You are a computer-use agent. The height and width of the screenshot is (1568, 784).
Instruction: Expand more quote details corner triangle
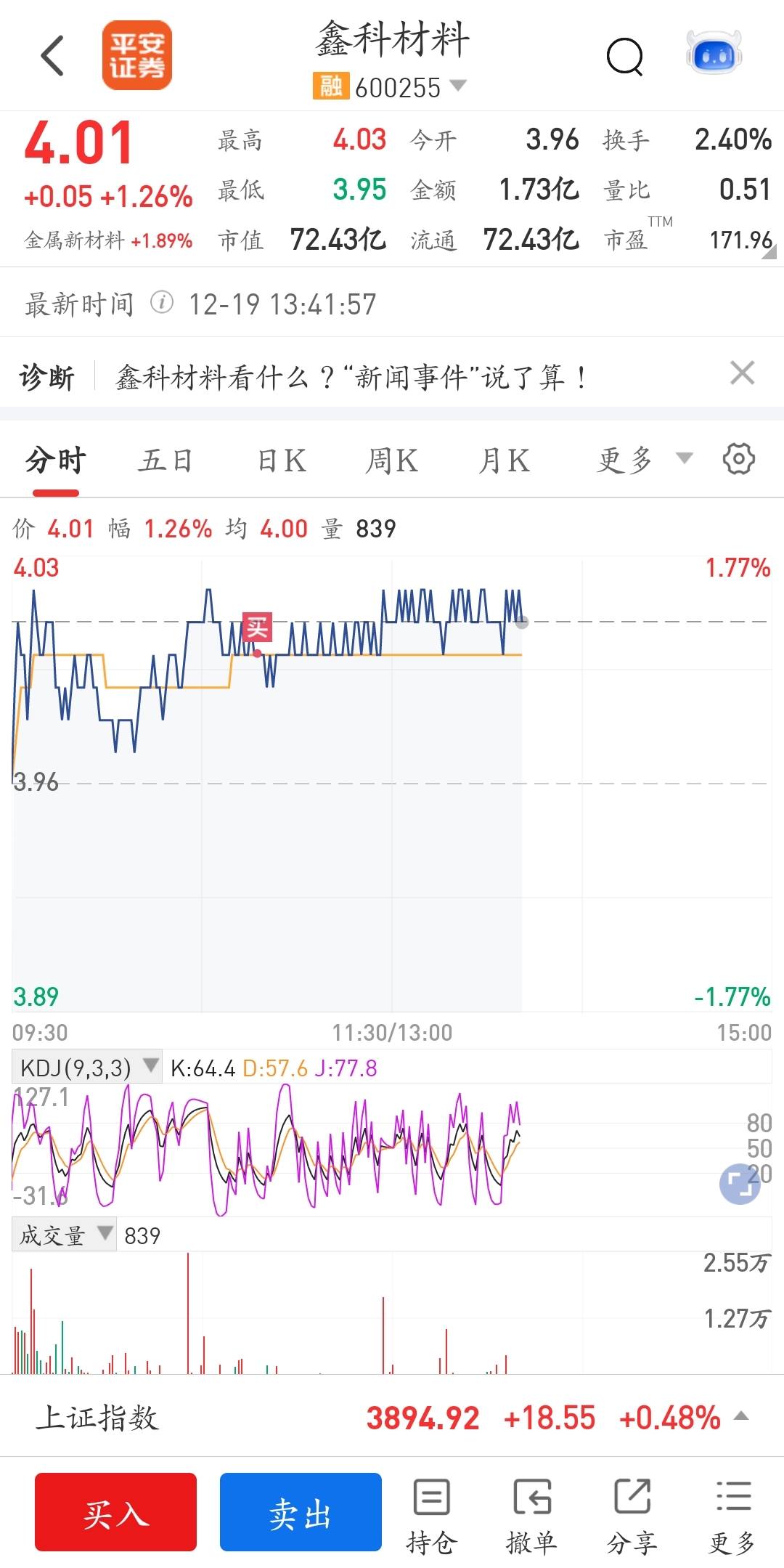[x=769, y=251]
